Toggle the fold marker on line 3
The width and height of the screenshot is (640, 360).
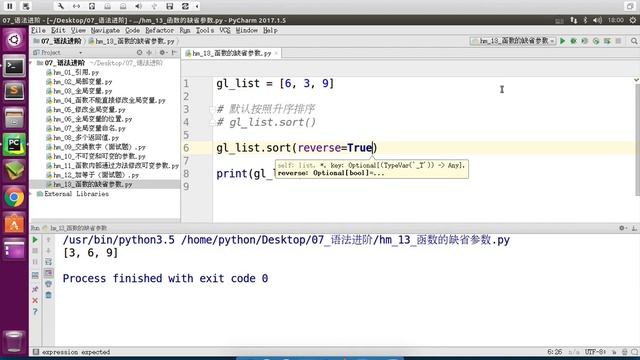pos(212,109)
